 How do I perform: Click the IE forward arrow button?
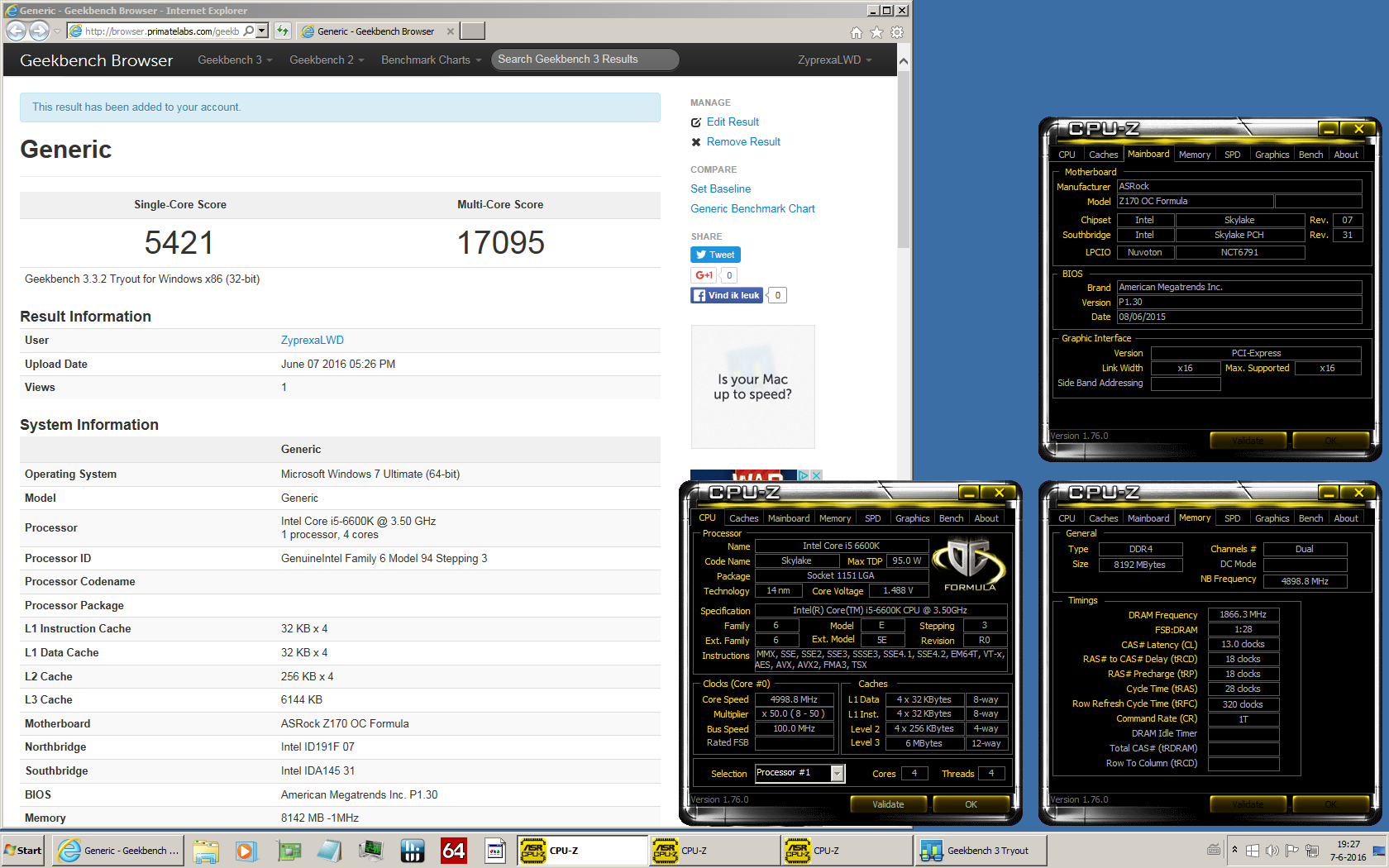[x=39, y=31]
